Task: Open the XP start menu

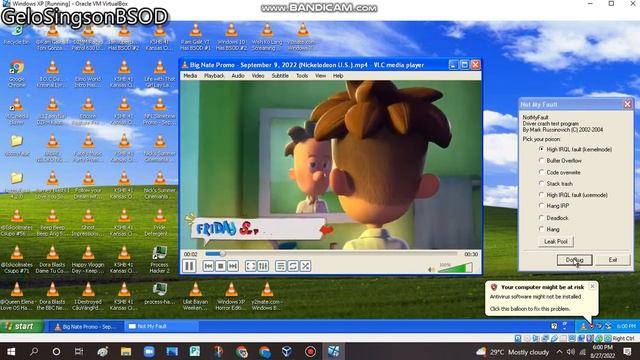Action: (x=21, y=326)
